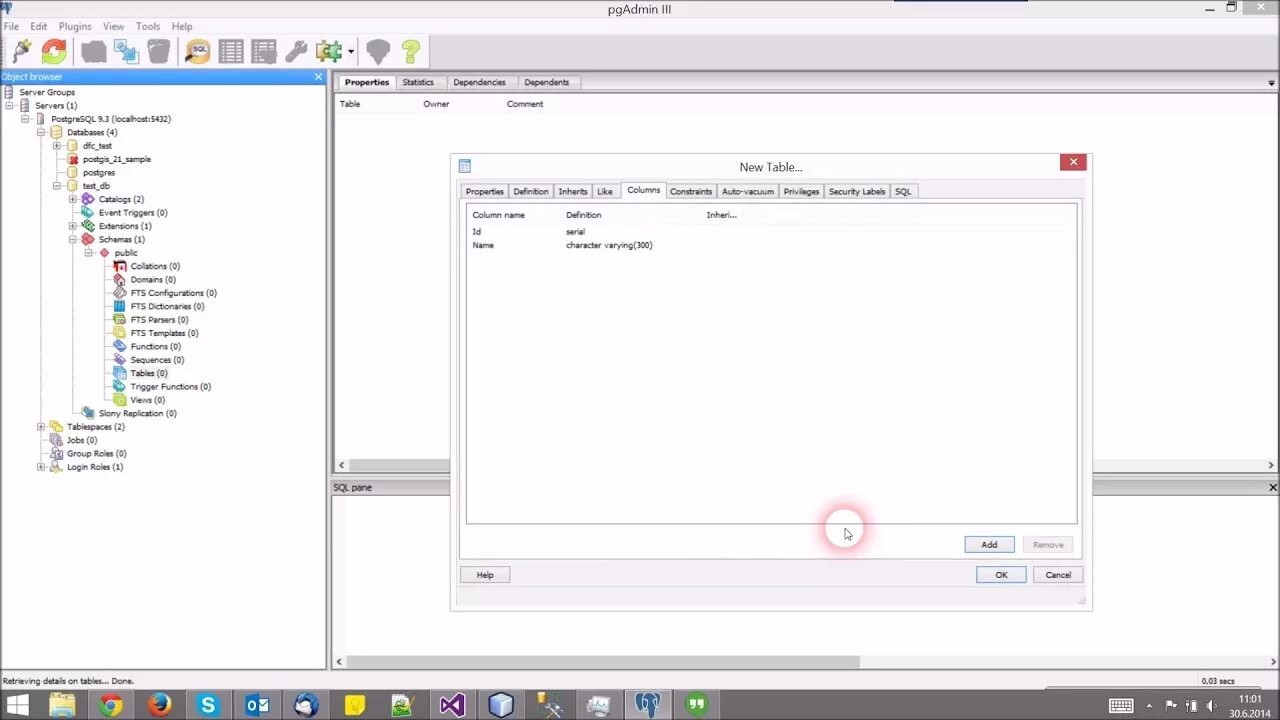Open the Plugins dropdown arrow
The width and height of the screenshot is (1280, 720).
point(351,51)
